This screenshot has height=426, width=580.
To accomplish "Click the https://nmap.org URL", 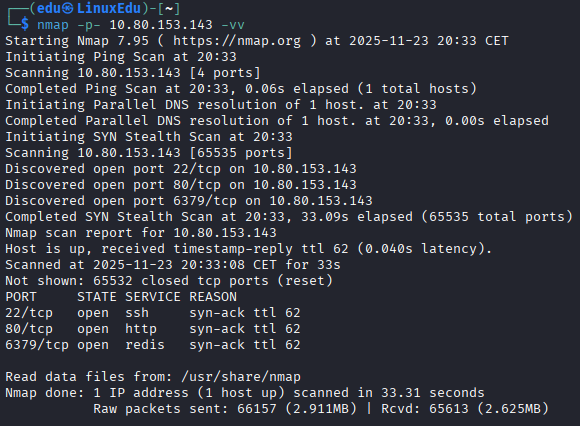I will tap(237, 41).
